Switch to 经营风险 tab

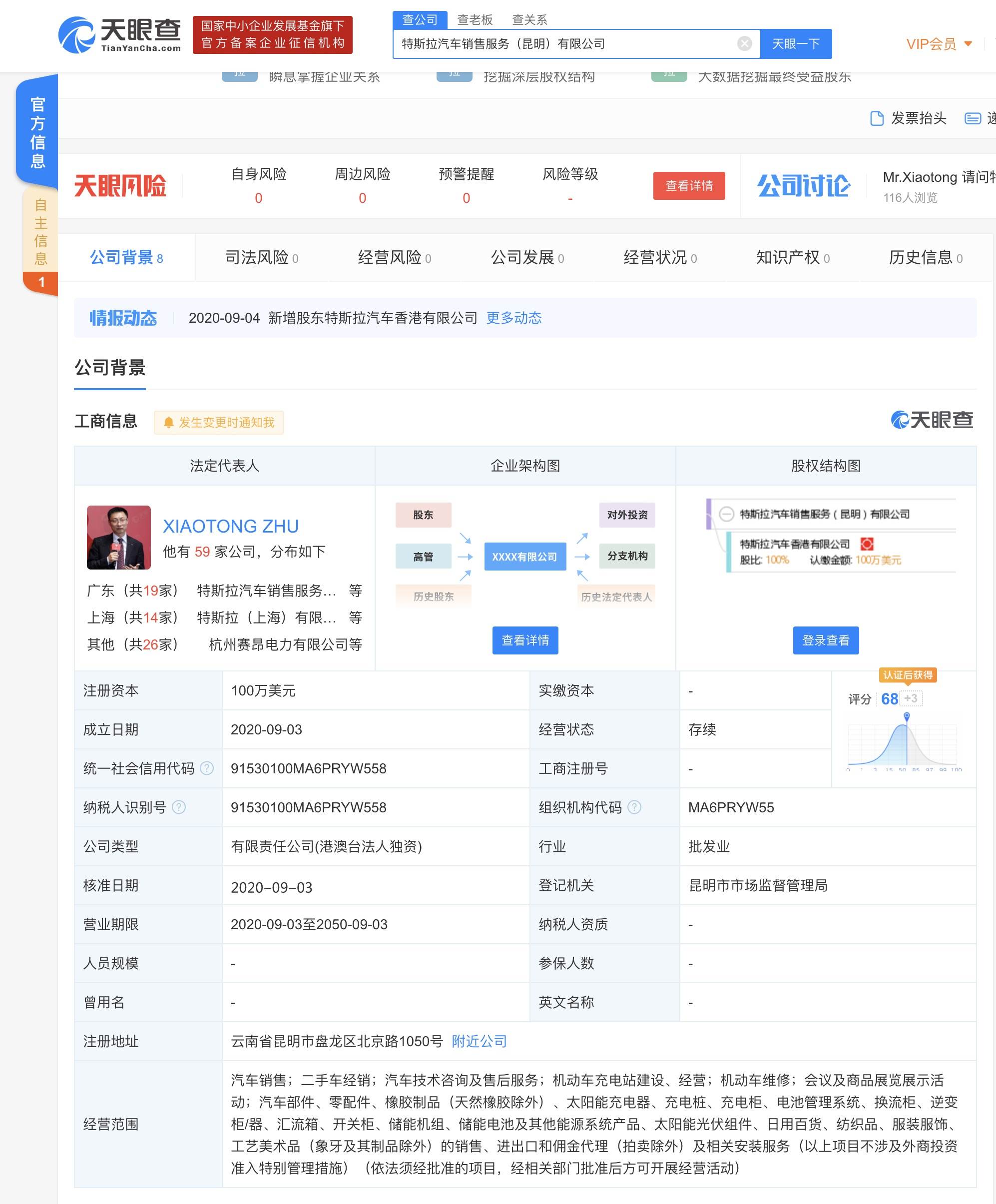click(394, 257)
